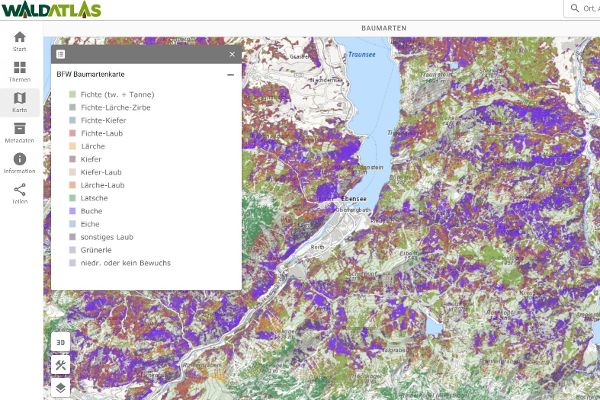Go to Start in the sidebar
Image resolution: width=600 pixels, height=400 pixels.
point(20,40)
